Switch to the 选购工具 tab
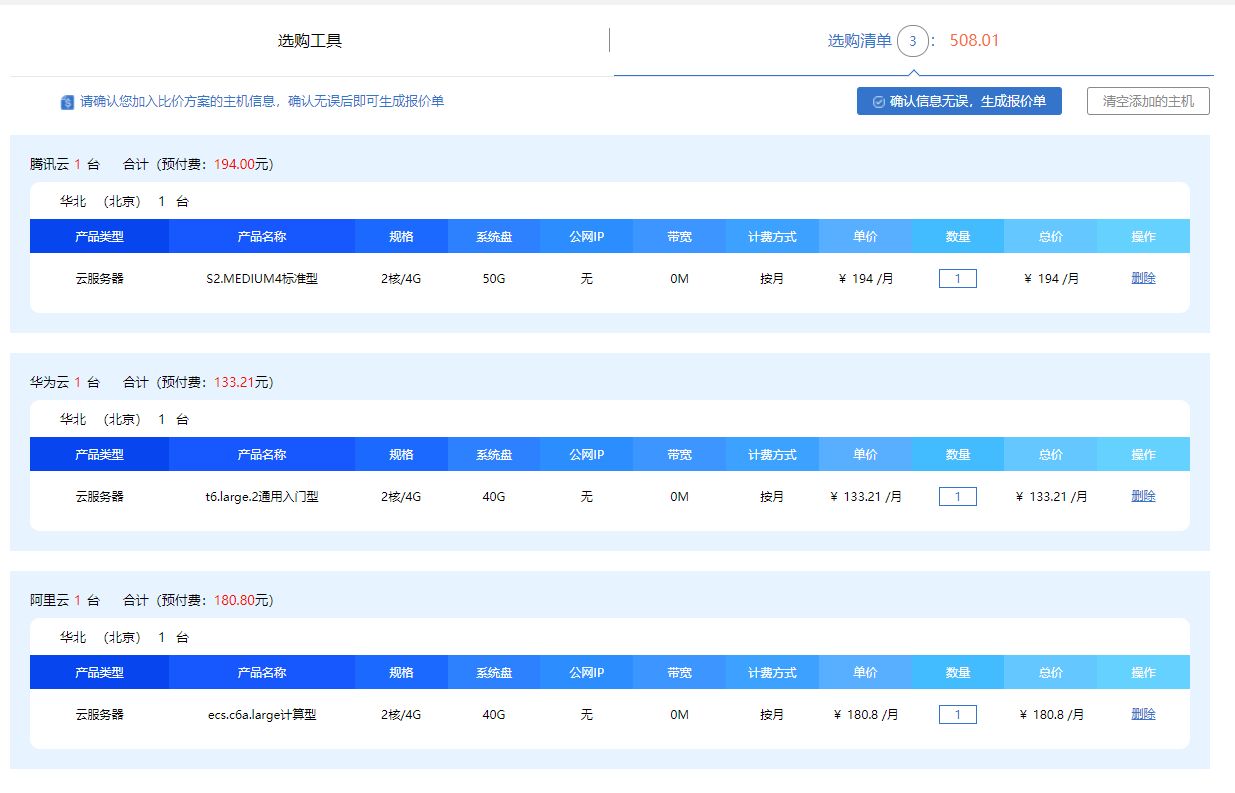 click(310, 41)
